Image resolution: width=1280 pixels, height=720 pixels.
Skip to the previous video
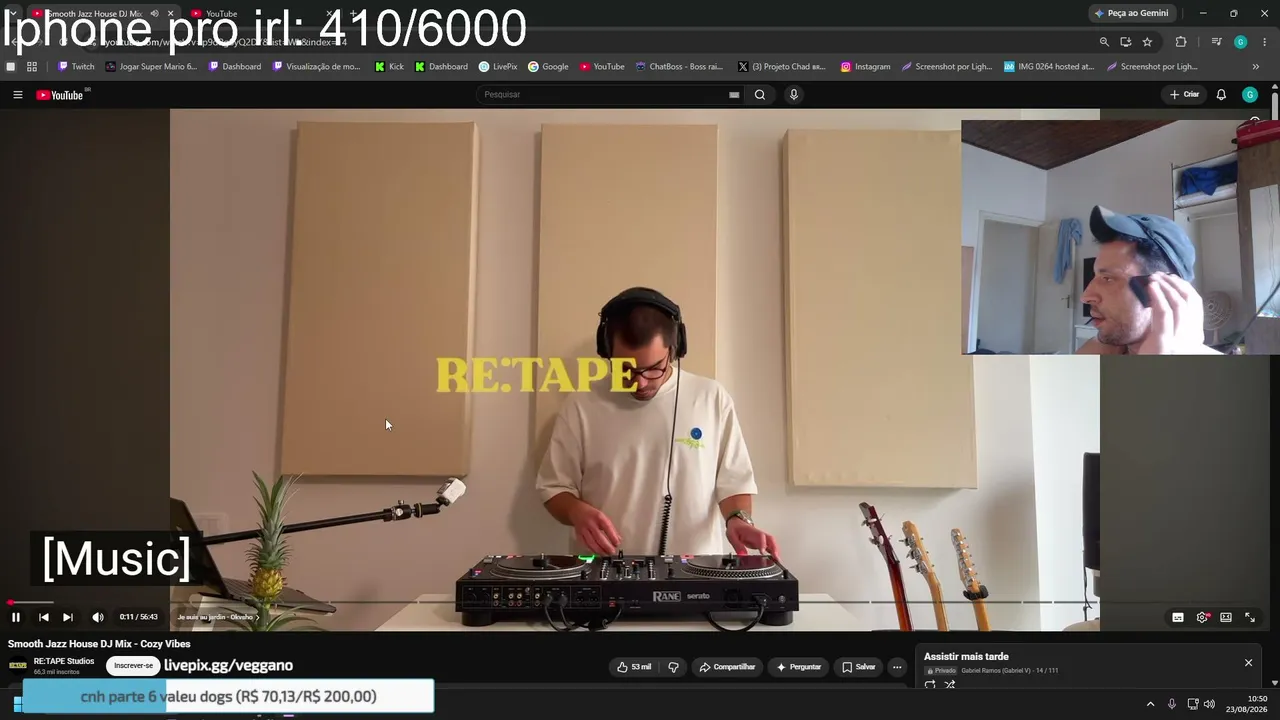43,617
